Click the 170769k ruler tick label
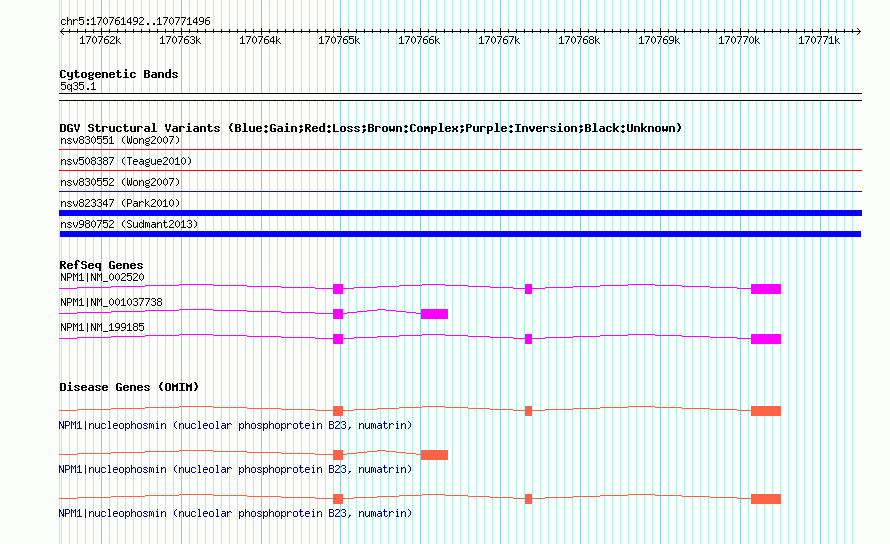The width and height of the screenshot is (890, 544). pos(659,40)
